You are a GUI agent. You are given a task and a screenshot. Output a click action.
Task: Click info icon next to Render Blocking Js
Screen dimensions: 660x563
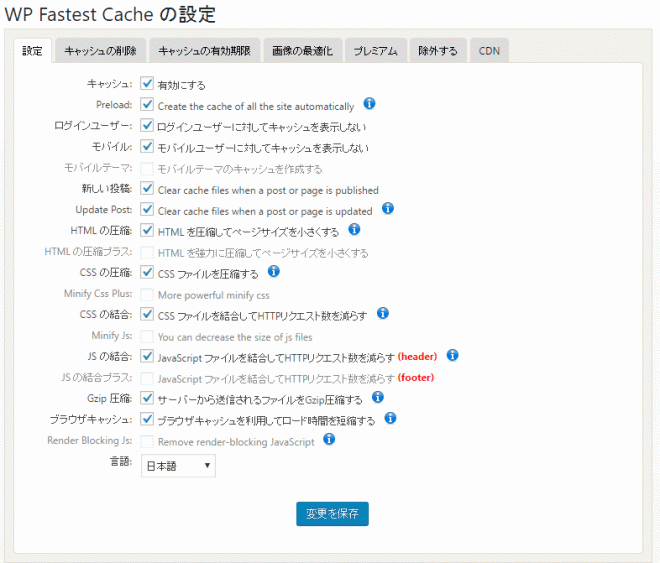coord(329,439)
